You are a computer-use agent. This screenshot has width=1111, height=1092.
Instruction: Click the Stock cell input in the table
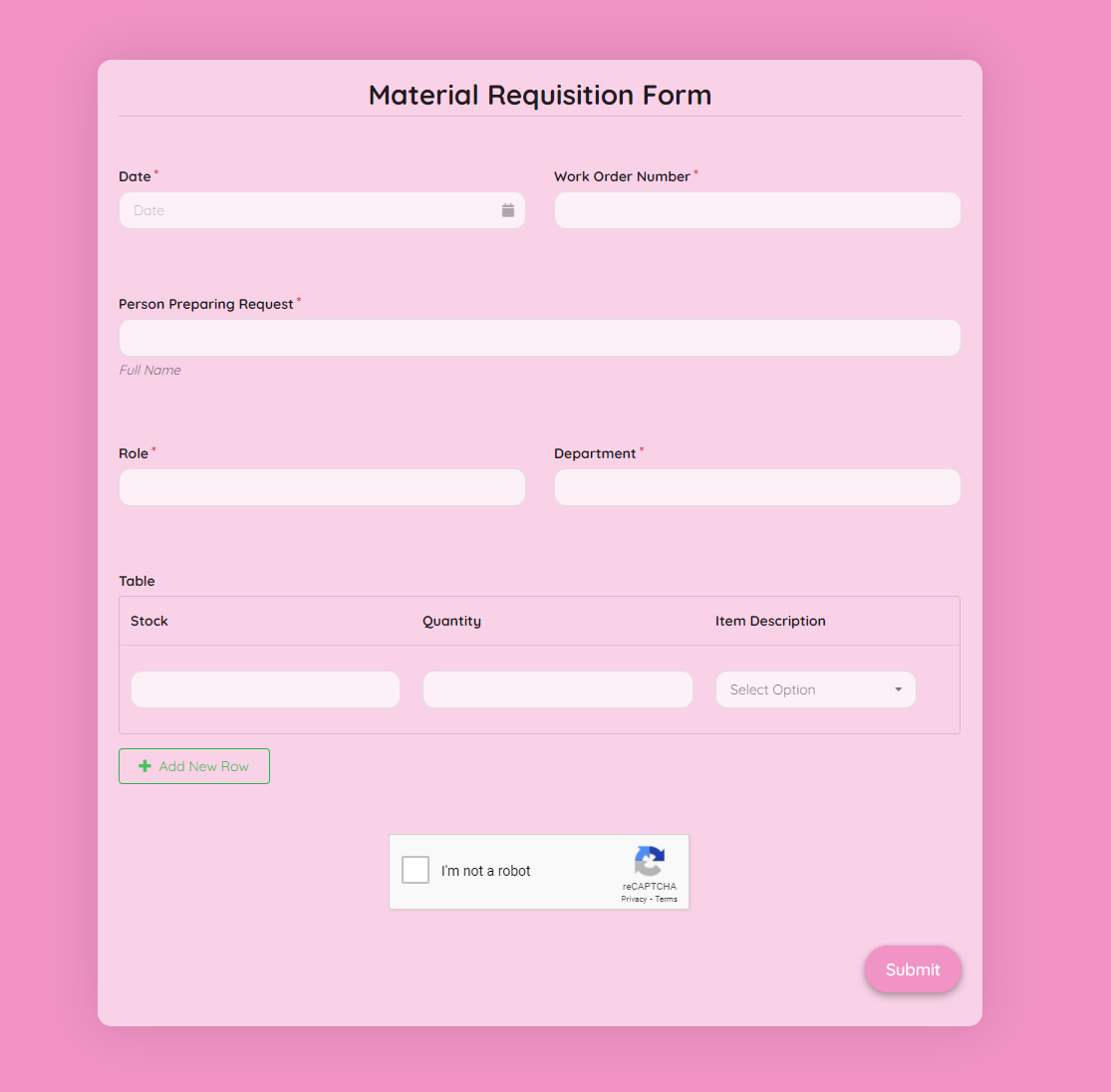coord(265,689)
